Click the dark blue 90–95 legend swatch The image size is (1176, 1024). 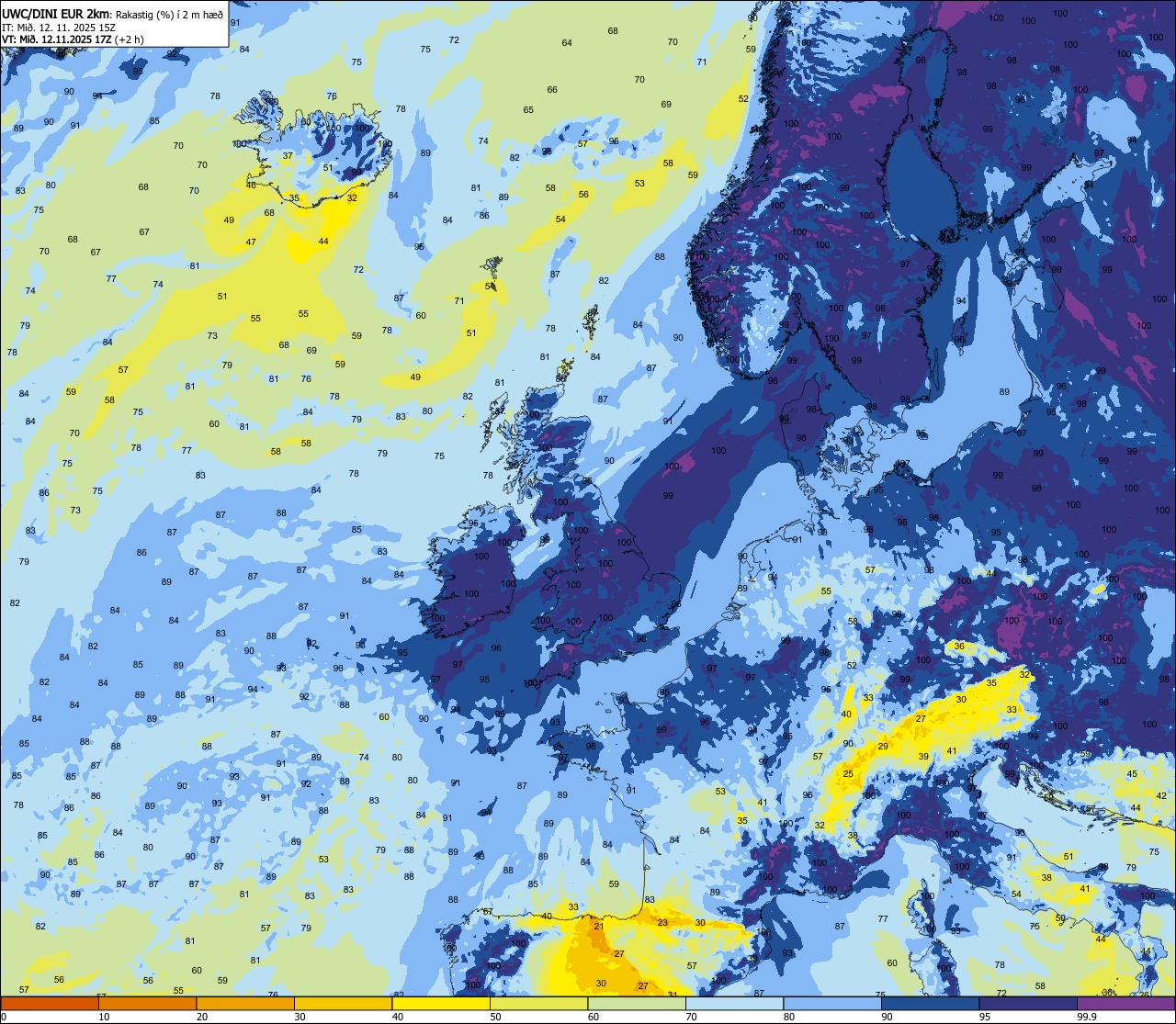coord(930,1003)
